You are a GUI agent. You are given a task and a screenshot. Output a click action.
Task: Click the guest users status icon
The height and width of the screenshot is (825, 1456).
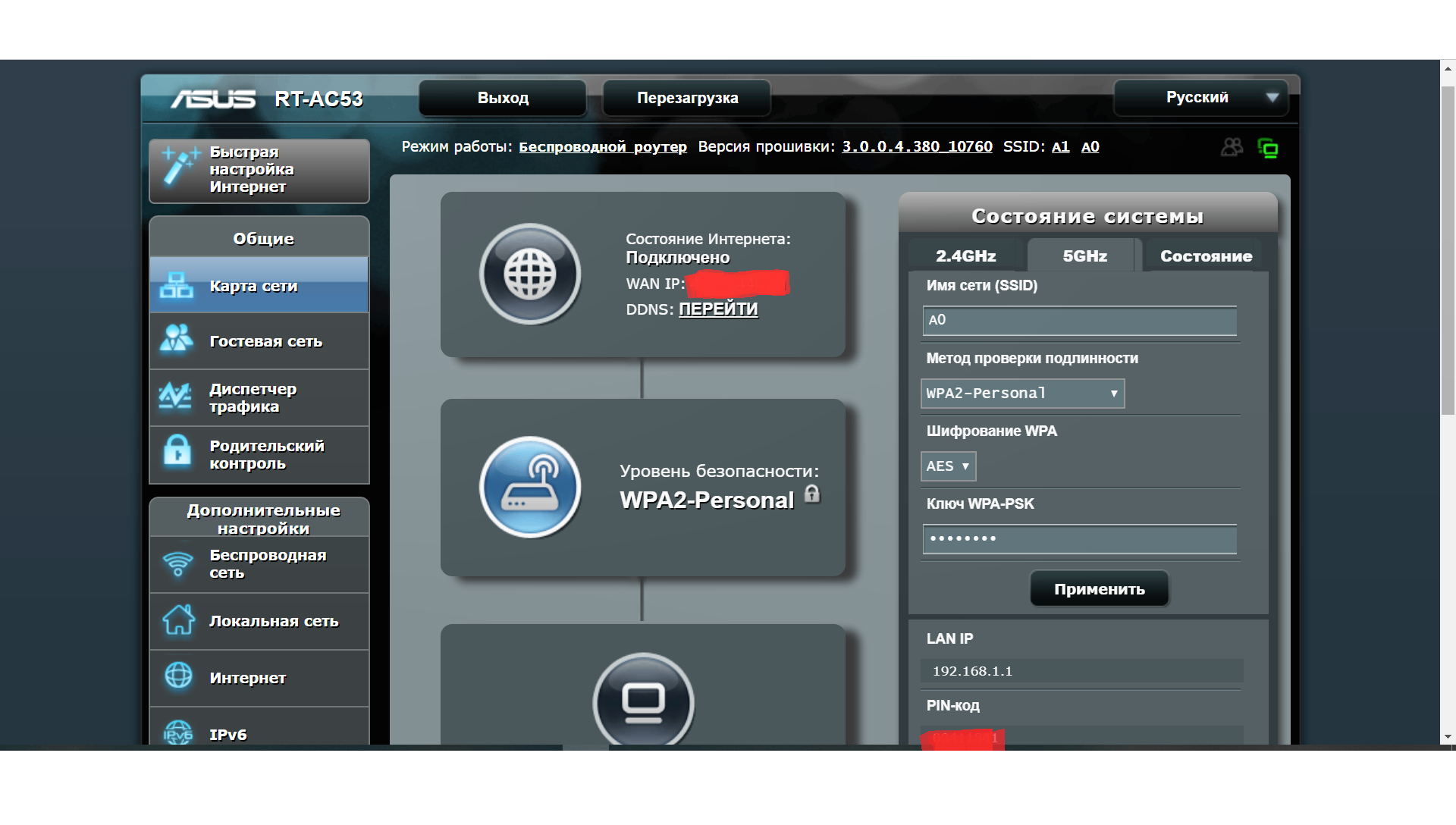click(x=1232, y=147)
